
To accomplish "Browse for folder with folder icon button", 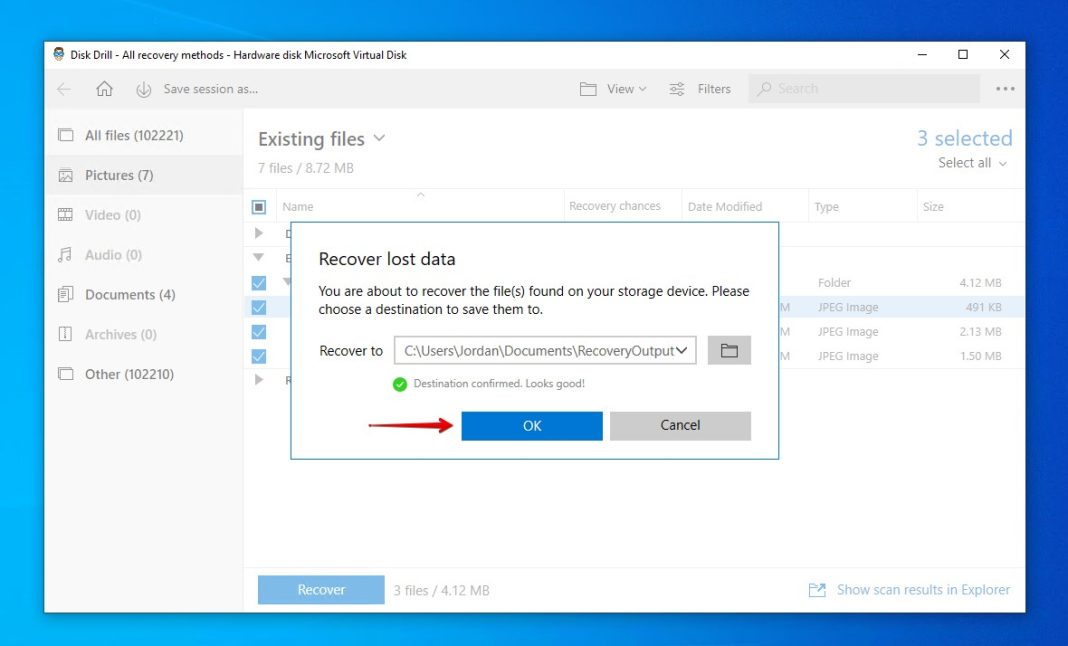I will click(x=729, y=350).
